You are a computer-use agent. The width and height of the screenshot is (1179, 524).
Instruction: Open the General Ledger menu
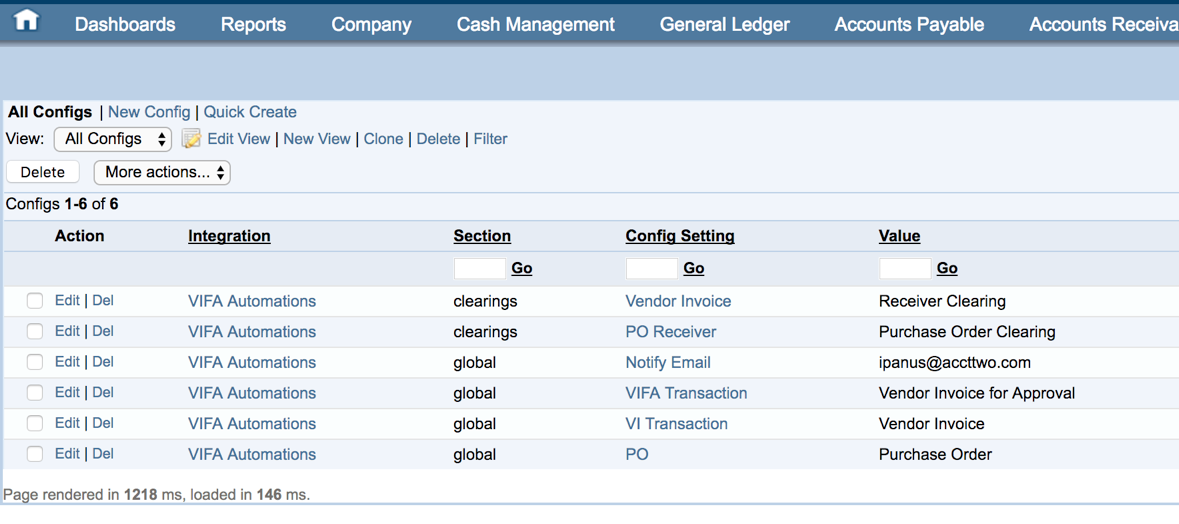[724, 24]
